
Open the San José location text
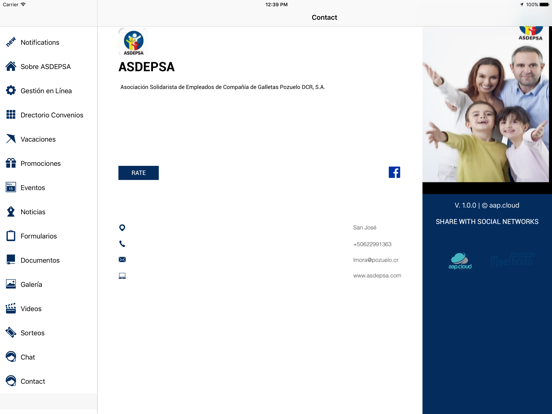coord(364,228)
